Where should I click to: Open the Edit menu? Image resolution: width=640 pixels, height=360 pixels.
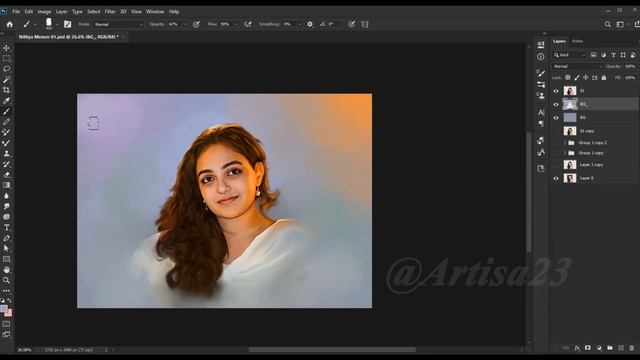coord(29,11)
